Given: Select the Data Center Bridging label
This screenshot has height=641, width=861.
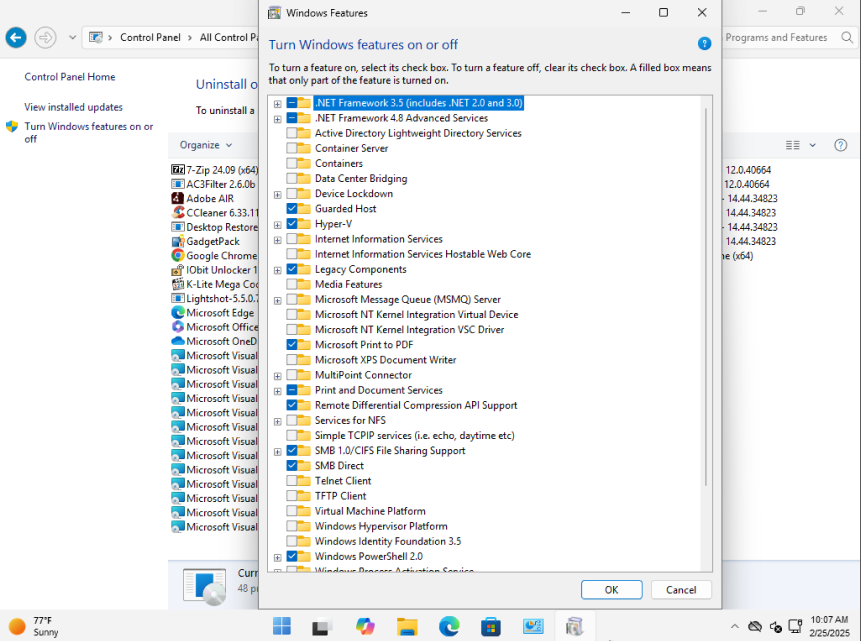Looking at the screenshot, I should point(361,179).
